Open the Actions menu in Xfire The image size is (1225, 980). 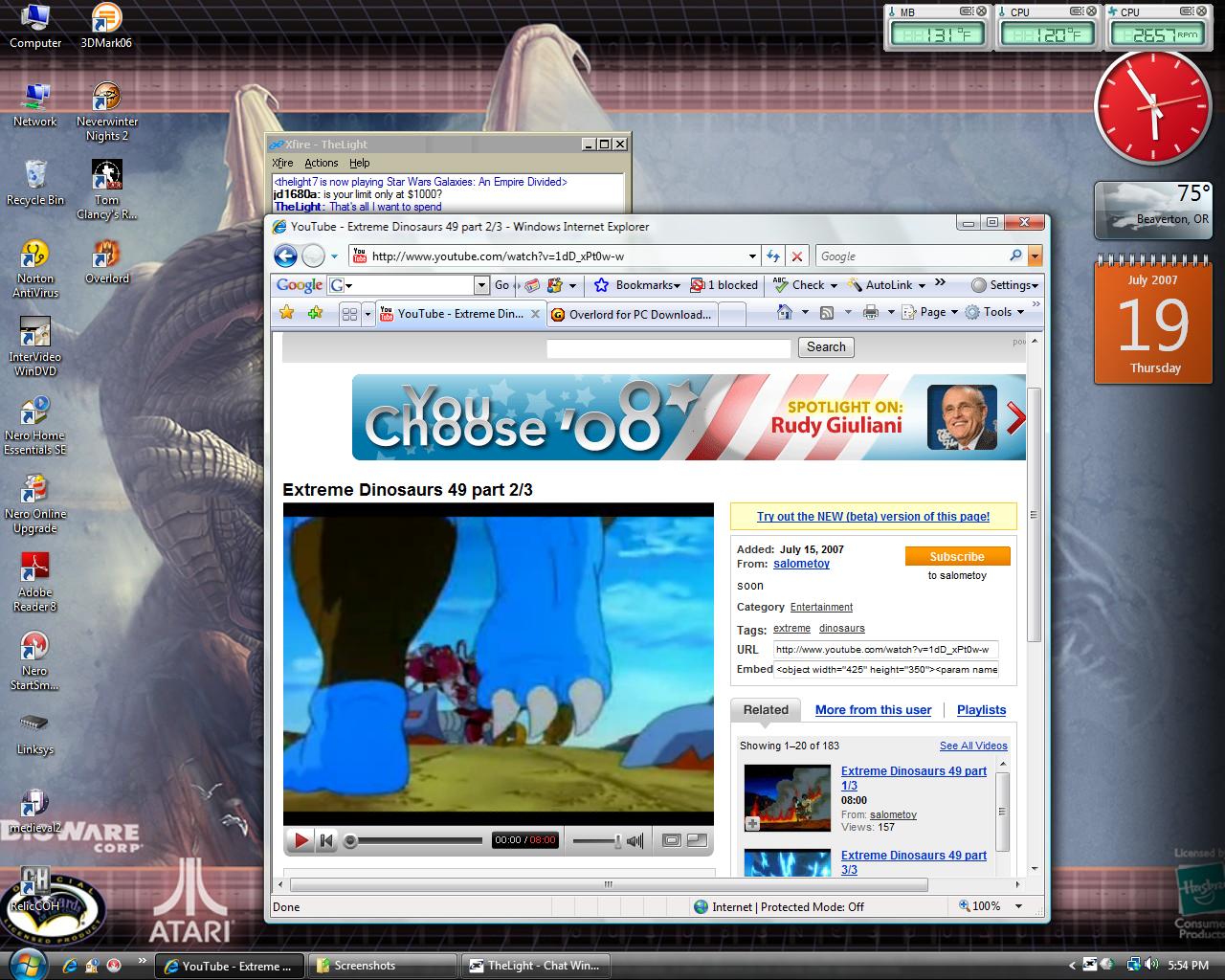tap(322, 163)
